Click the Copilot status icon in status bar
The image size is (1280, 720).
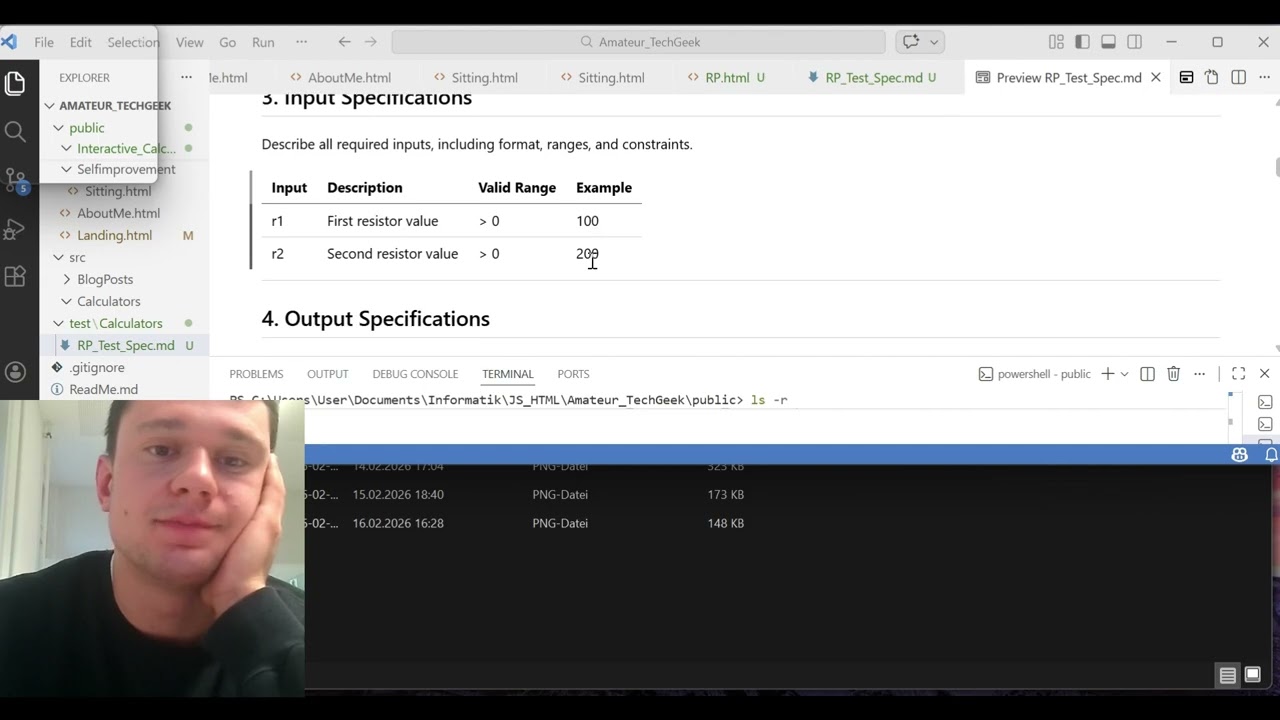[1240, 454]
